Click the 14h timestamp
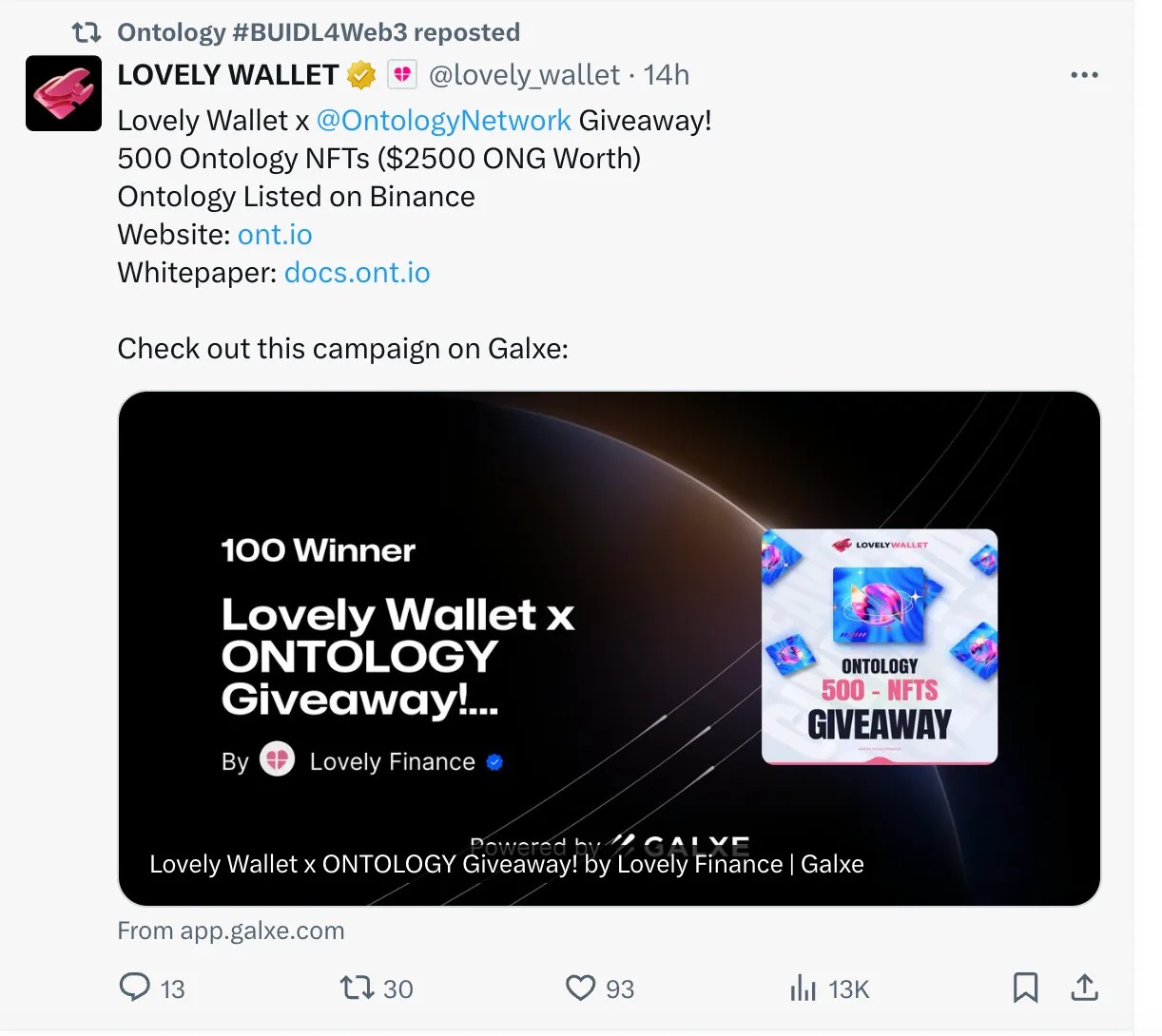The height and width of the screenshot is (1036, 1162). pyautogui.click(x=667, y=75)
